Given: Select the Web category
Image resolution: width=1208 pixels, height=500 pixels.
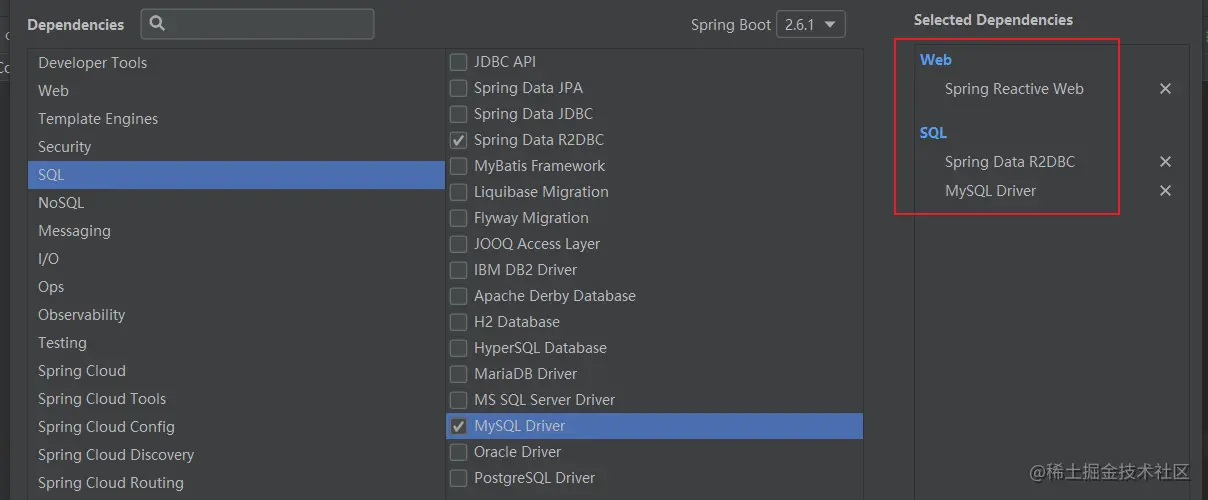Looking at the screenshot, I should tap(236, 91).
